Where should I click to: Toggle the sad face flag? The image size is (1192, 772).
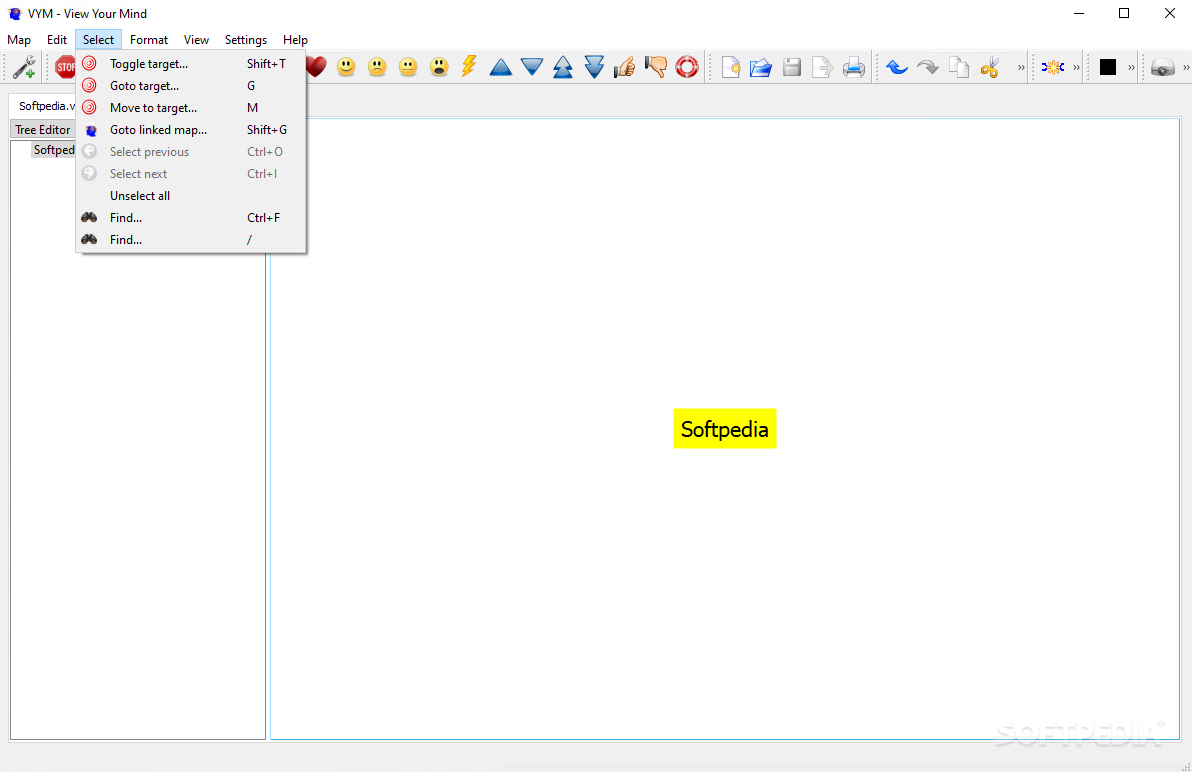[377, 67]
